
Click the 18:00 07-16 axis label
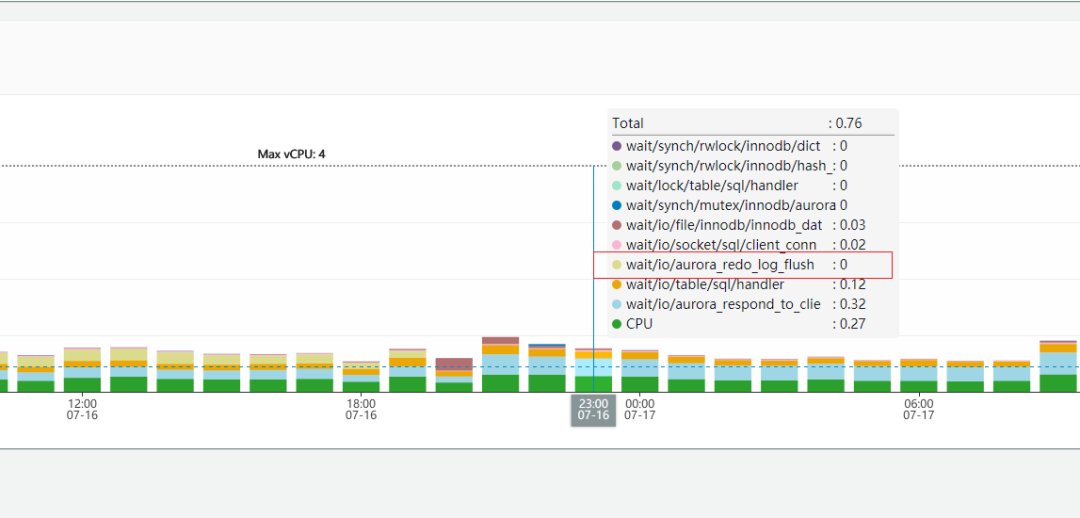pyautogui.click(x=361, y=409)
